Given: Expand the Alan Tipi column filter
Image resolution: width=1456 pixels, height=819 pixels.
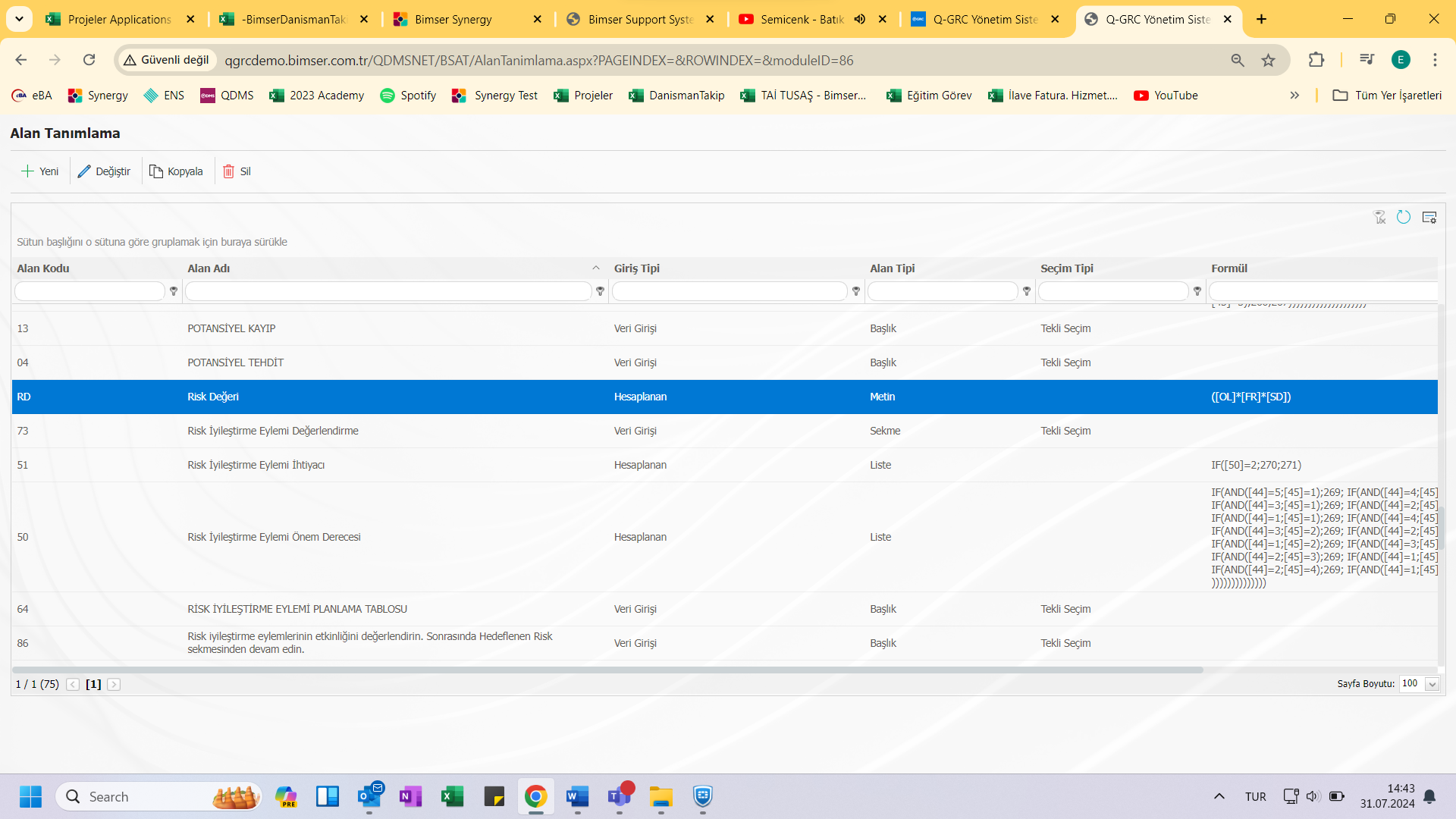Looking at the screenshot, I should (x=1027, y=292).
